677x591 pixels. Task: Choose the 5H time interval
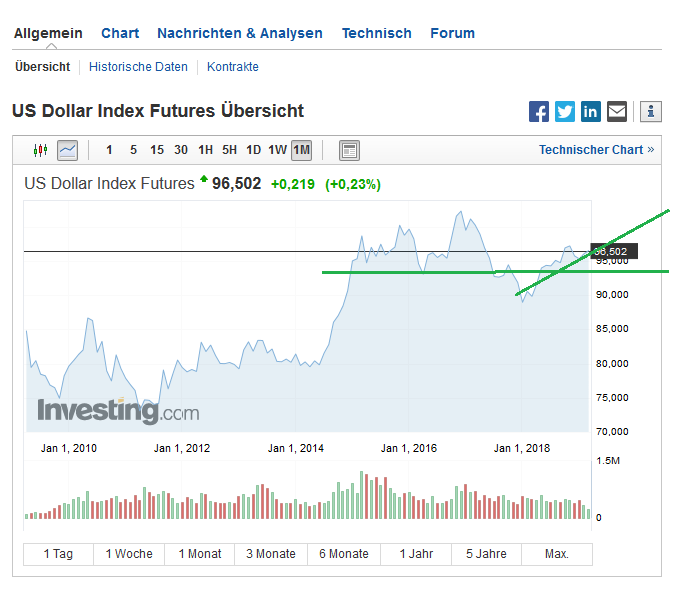(x=229, y=150)
